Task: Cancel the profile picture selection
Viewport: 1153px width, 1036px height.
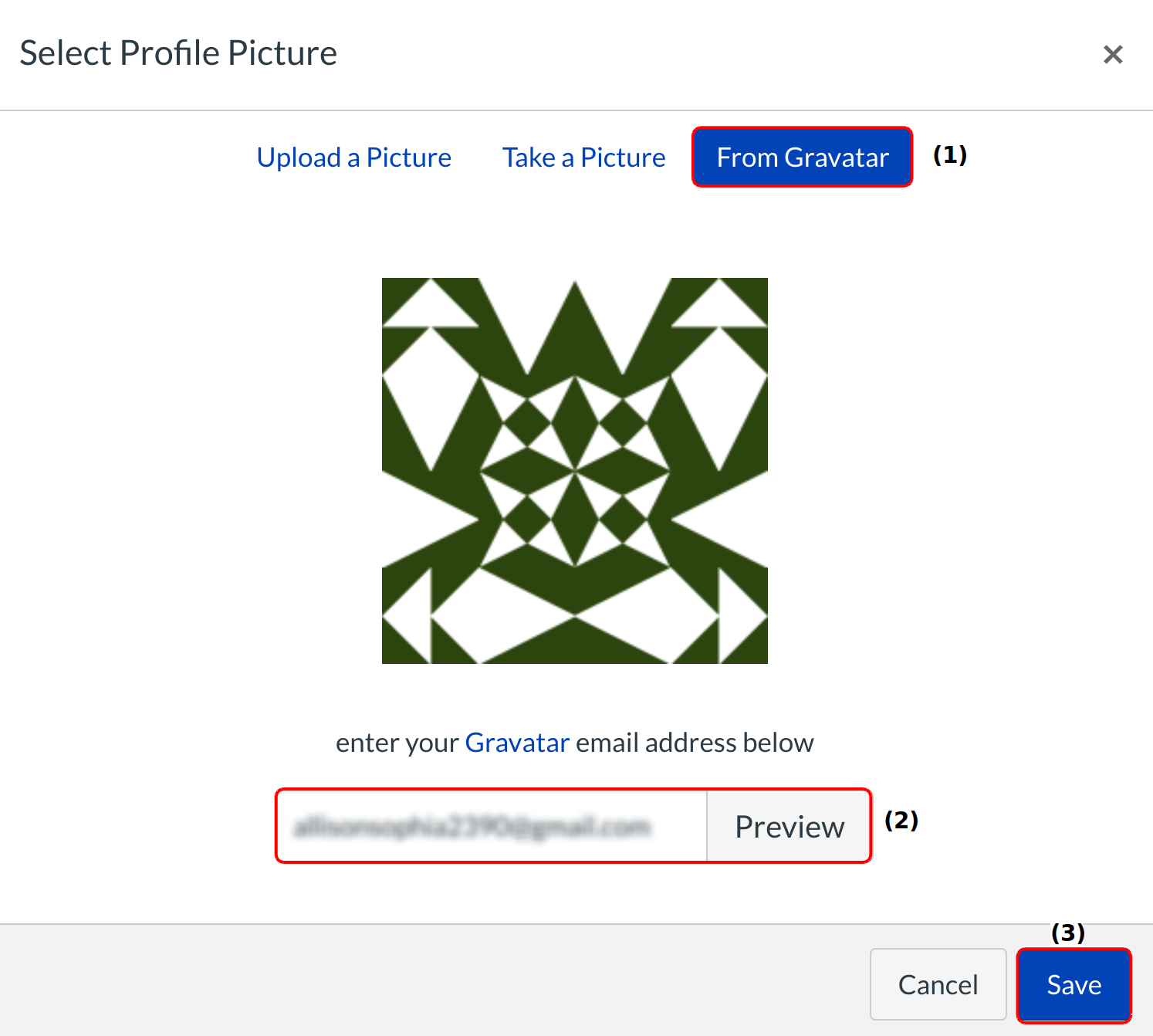Action: click(x=938, y=984)
